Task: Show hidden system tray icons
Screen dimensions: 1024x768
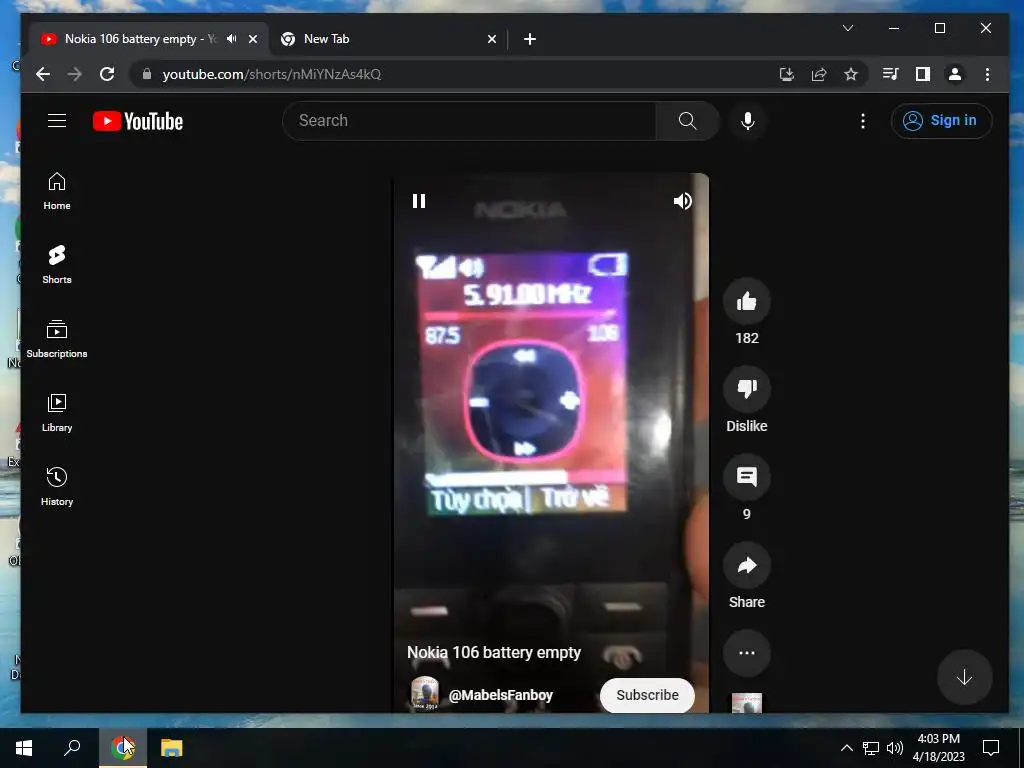Action: (846, 748)
